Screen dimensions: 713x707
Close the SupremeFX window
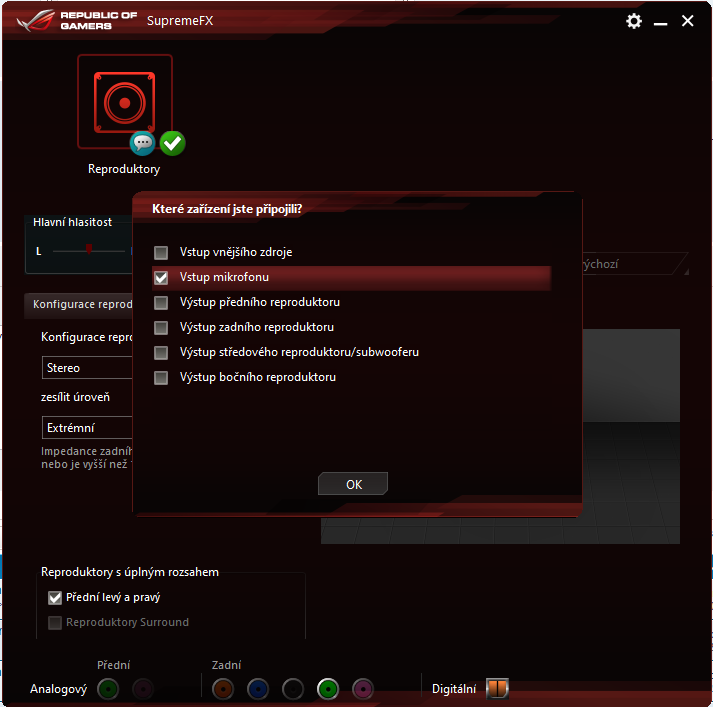point(688,21)
